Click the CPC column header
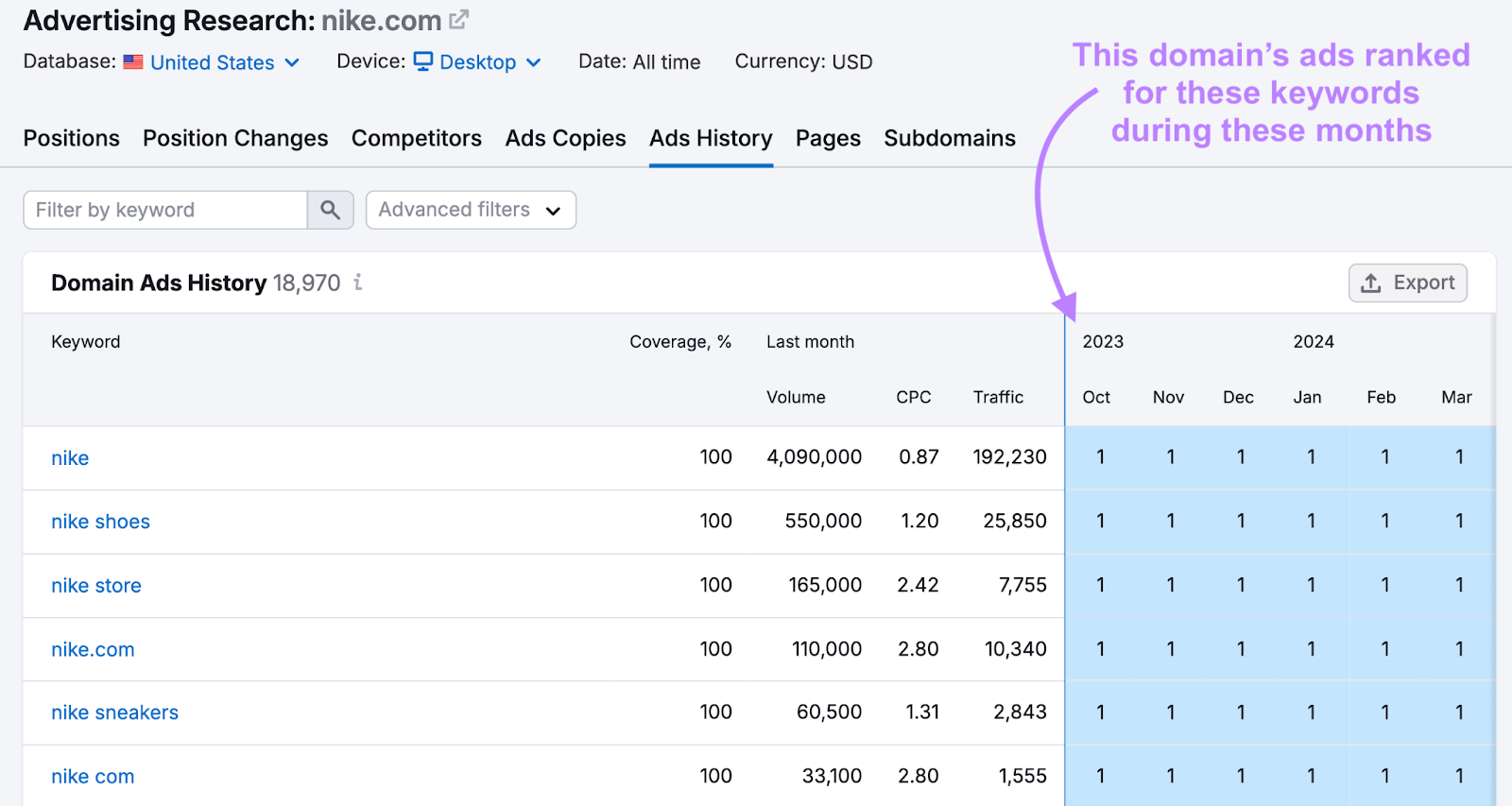The width and height of the screenshot is (1512, 806). (x=914, y=397)
